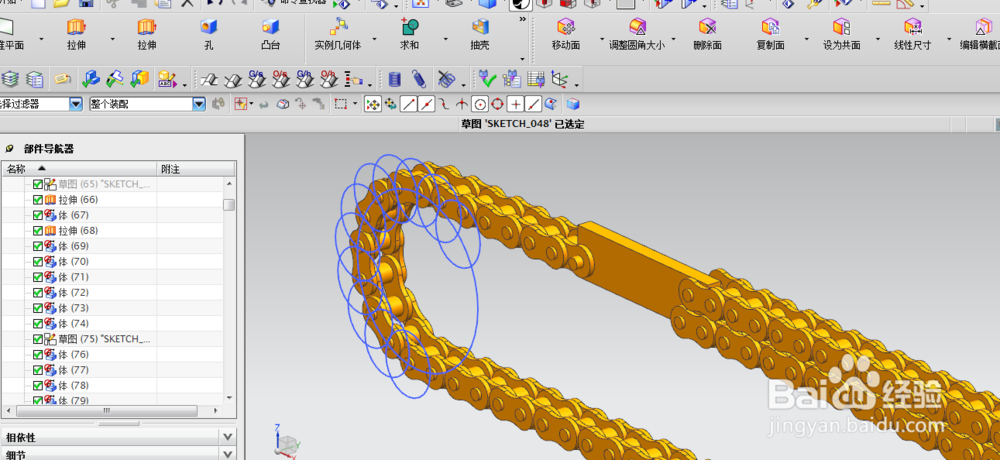1000x460 pixels.
Task: Select the 体 (76) tree row
Action: point(112,354)
